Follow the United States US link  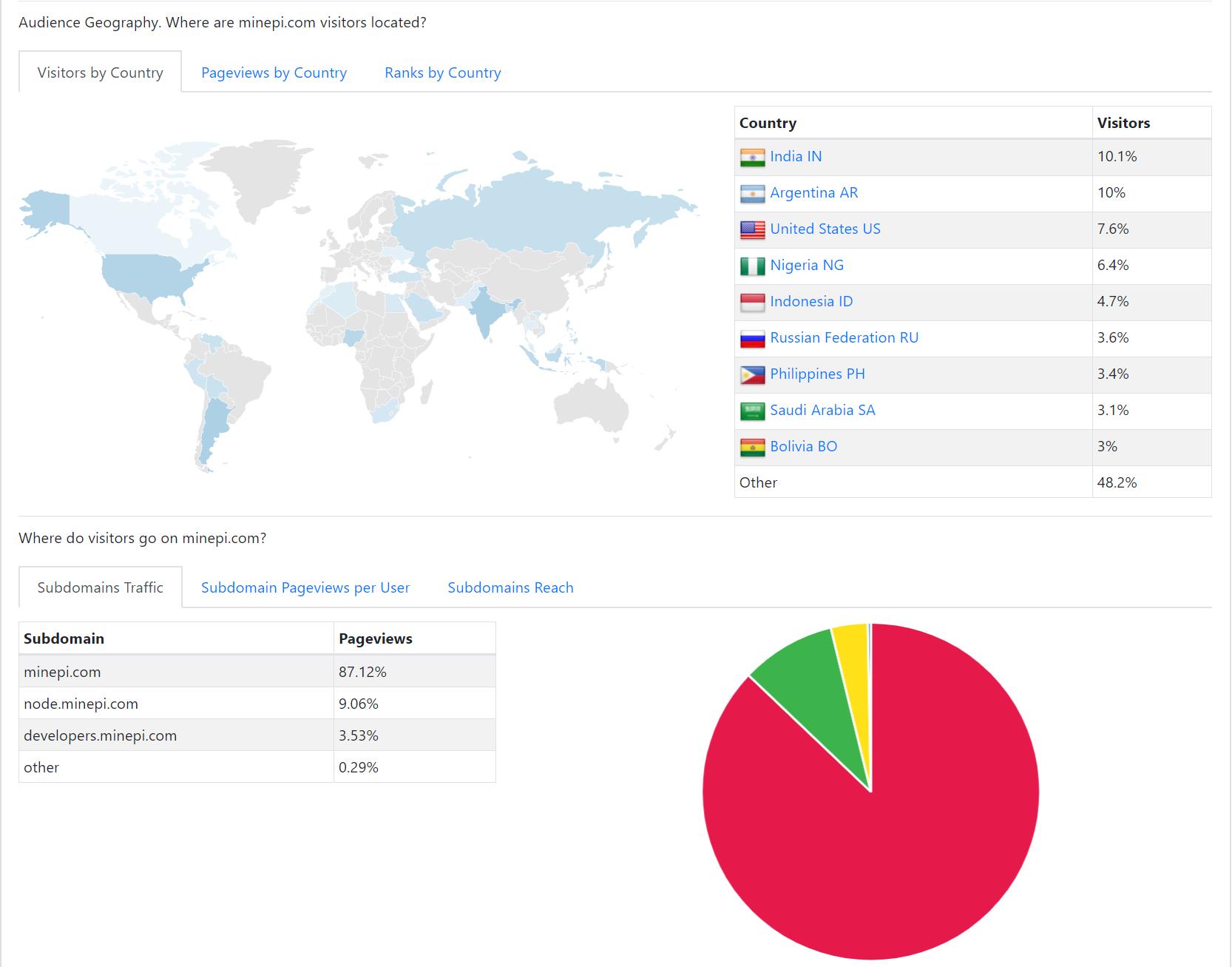pyautogui.click(x=825, y=229)
